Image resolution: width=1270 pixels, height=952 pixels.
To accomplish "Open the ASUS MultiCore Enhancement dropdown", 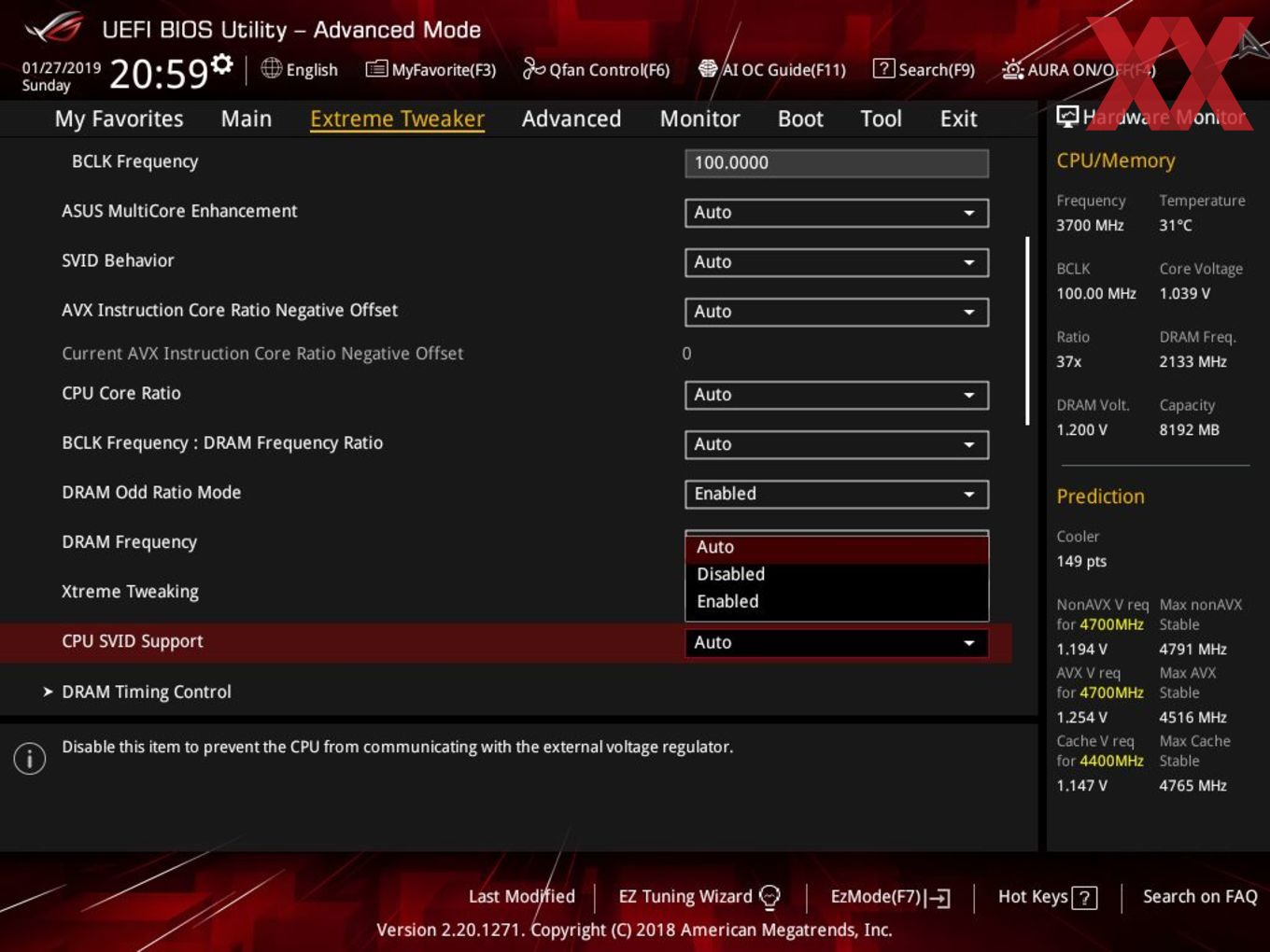I will (x=837, y=213).
